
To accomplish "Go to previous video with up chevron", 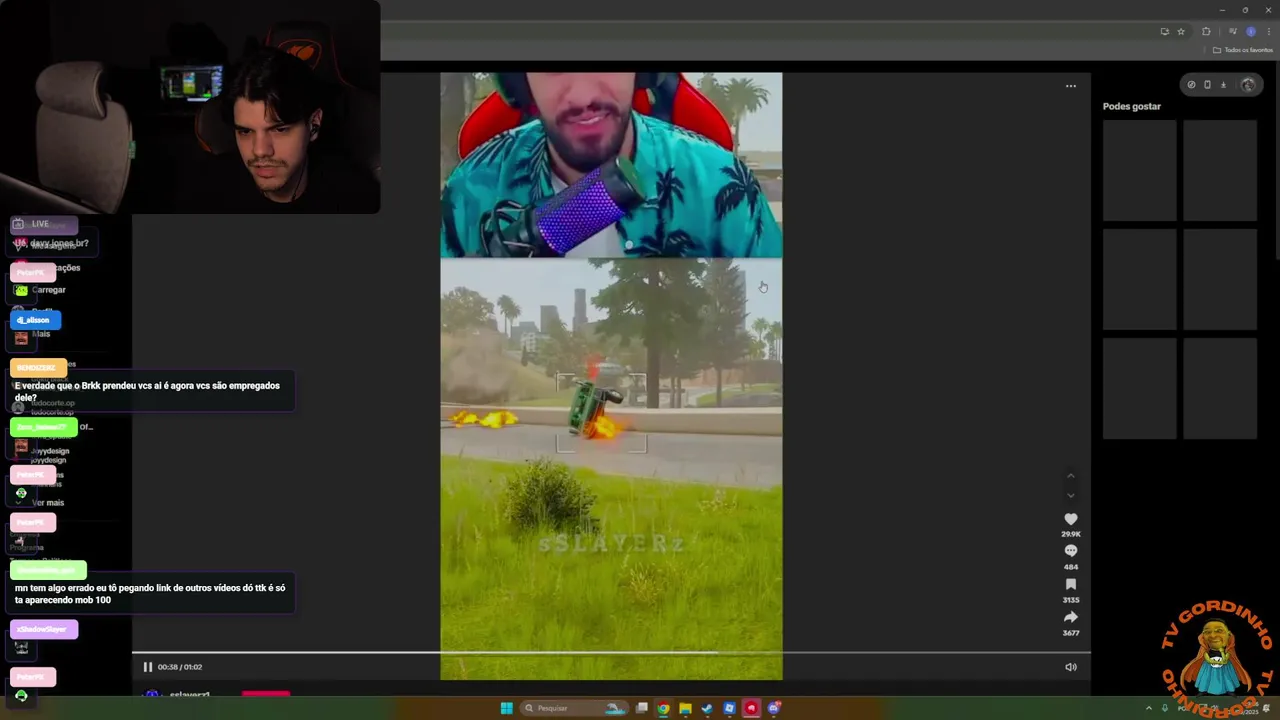I will [x=1071, y=476].
